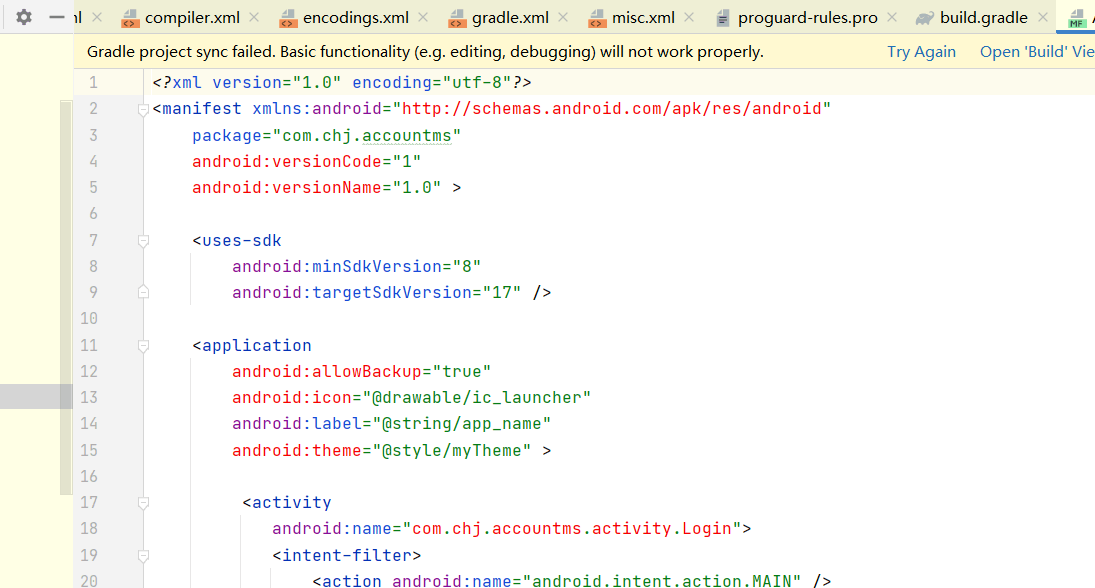Click the build.gradle elephant icon
The height and width of the screenshot is (588, 1095).
pyautogui.click(x=925, y=18)
